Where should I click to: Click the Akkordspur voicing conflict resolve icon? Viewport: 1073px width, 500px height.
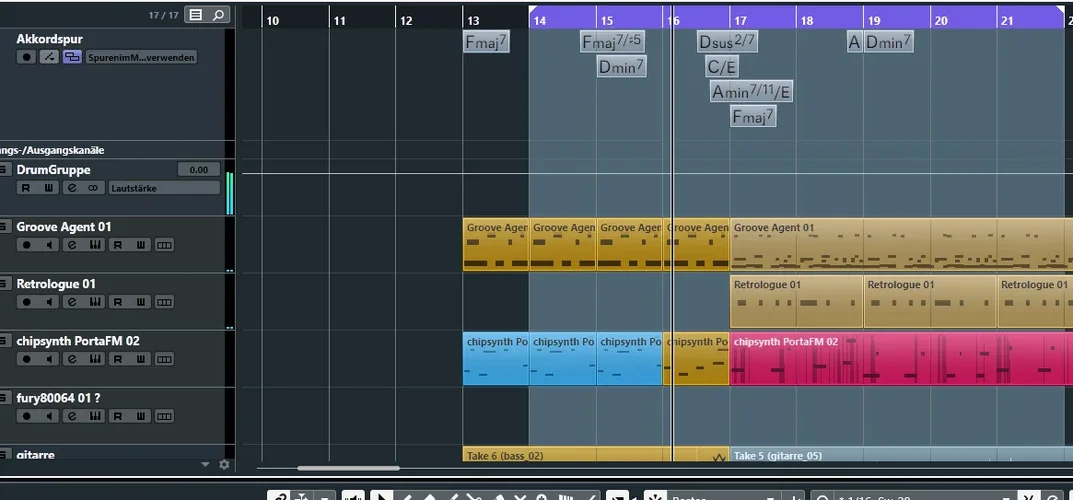pos(48,58)
